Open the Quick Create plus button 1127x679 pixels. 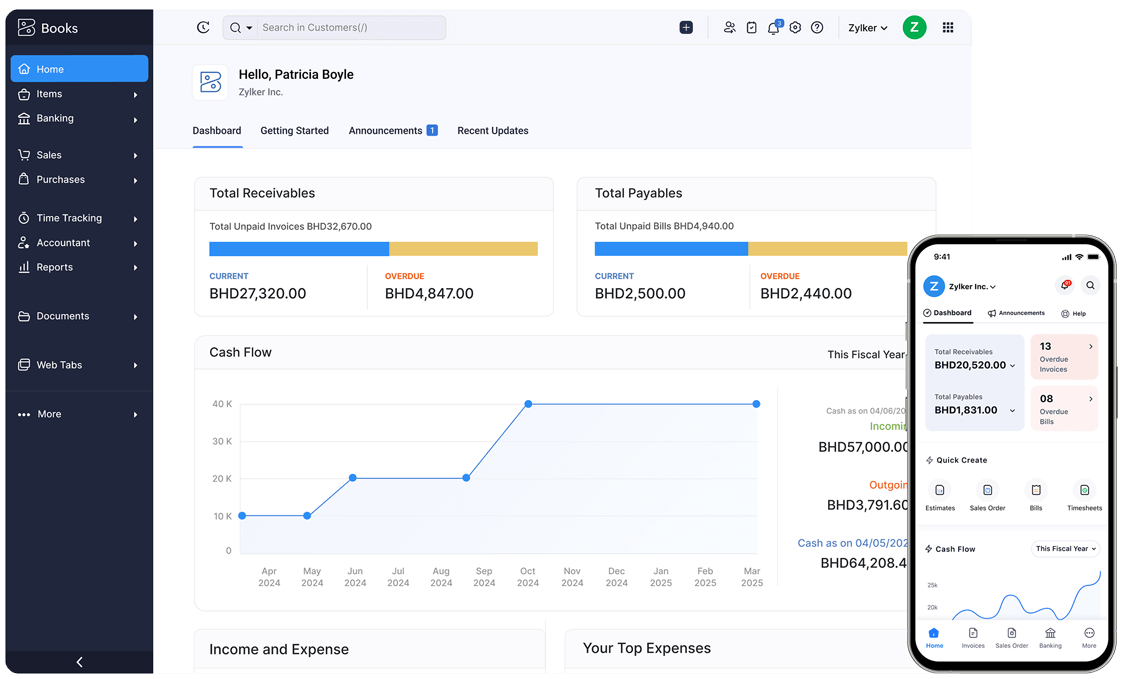[687, 27]
